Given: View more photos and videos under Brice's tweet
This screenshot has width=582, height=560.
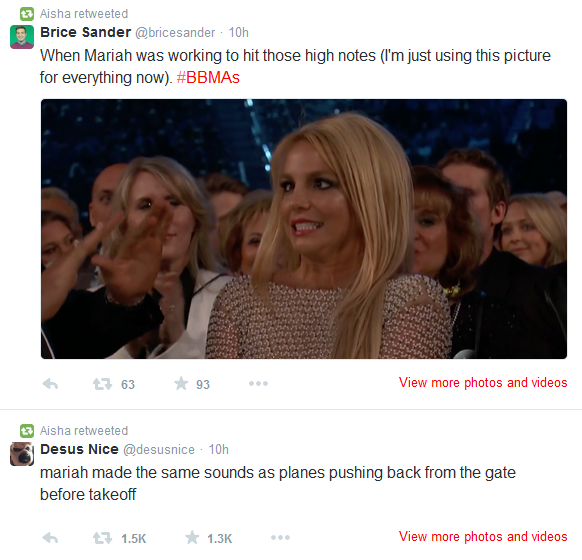Looking at the screenshot, I should (483, 383).
